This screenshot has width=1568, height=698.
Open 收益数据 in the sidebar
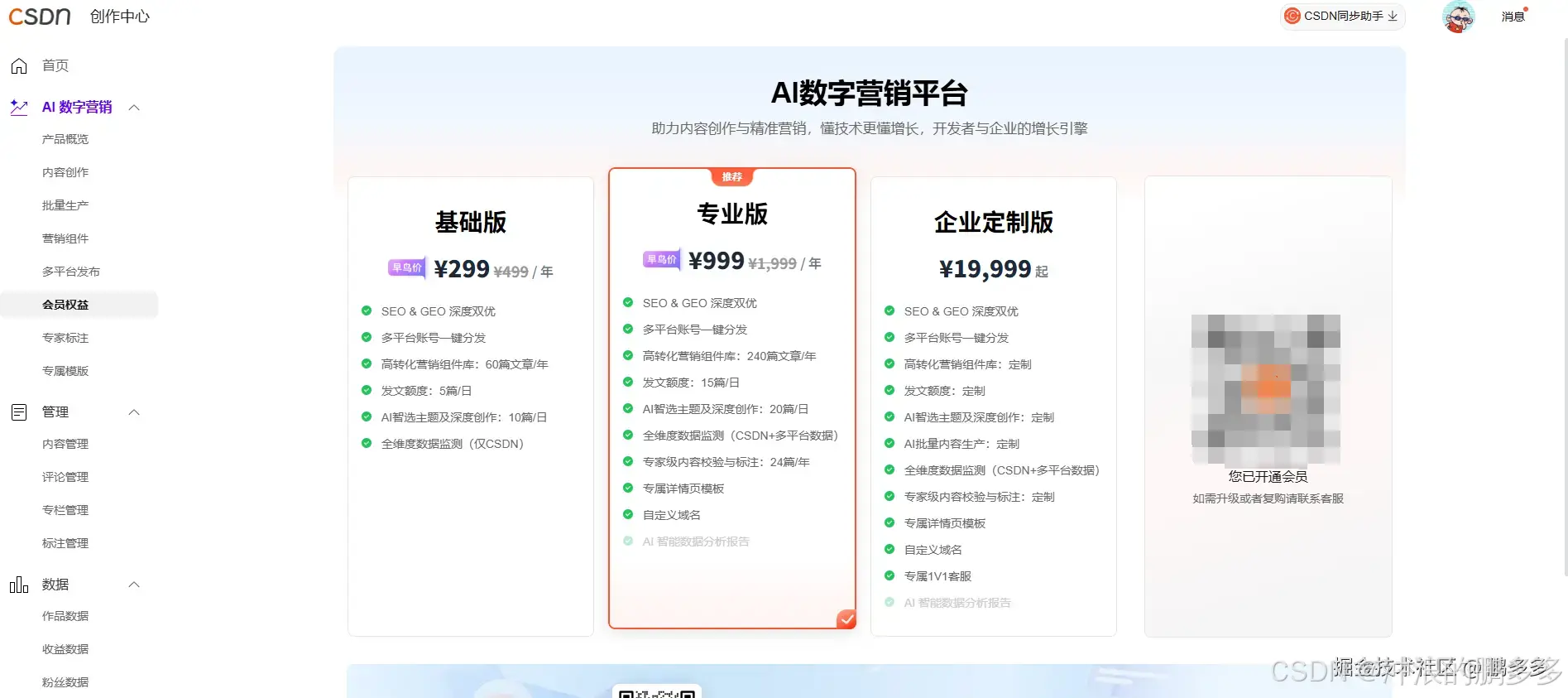[65, 649]
